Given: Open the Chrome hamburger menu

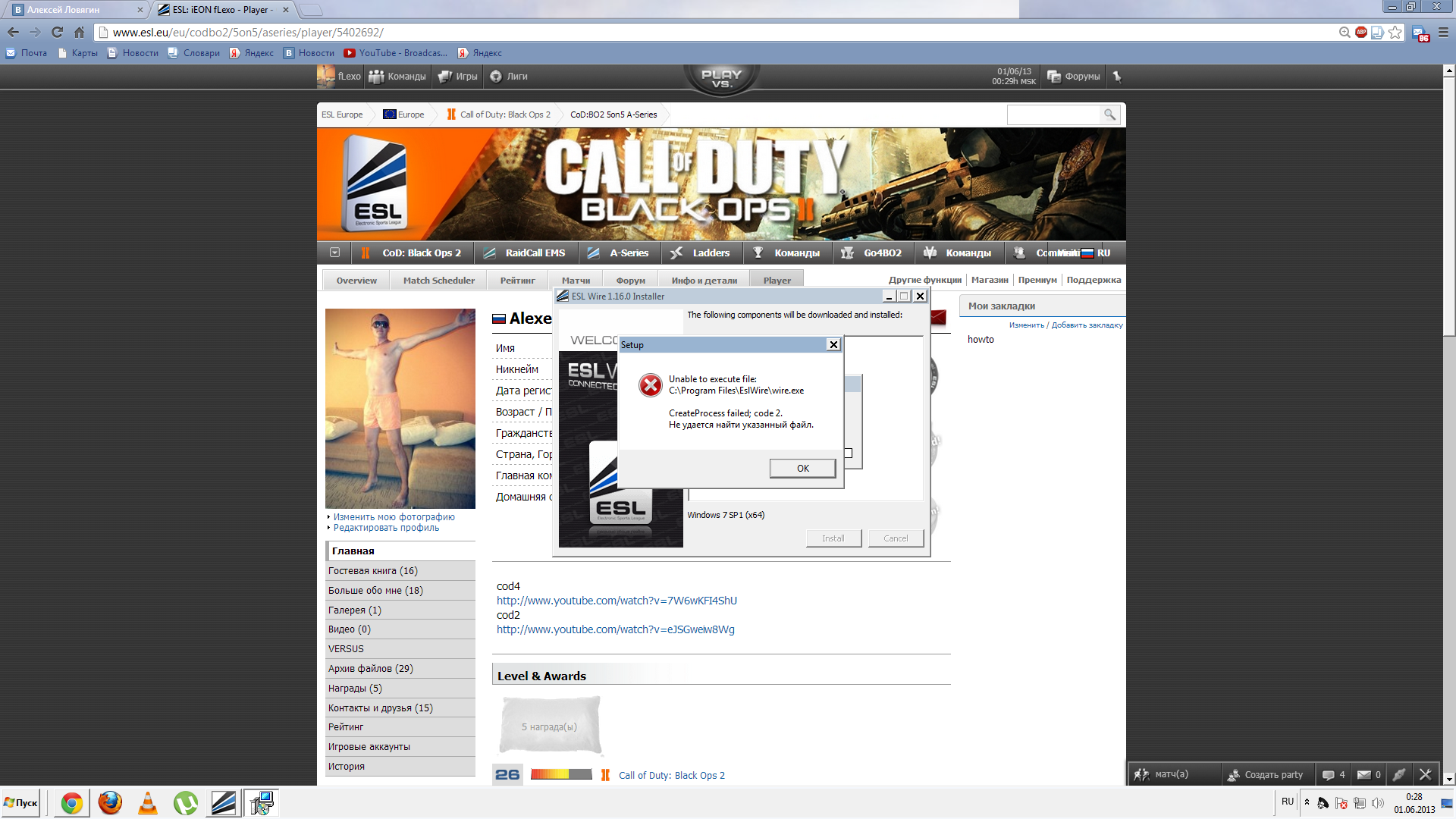Looking at the screenshot, I should pyautogui.click(x=1443, y=32).
